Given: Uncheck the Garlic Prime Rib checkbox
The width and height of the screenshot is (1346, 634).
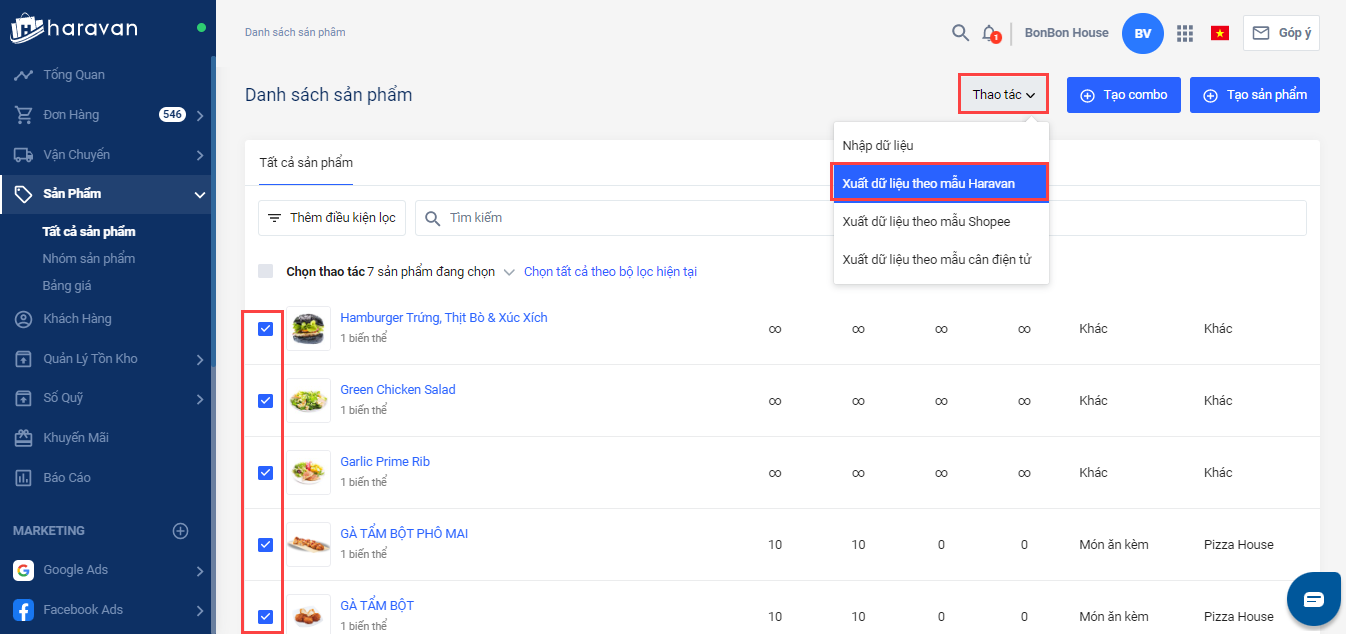Looking at the screenshot, I should point(265,473).
